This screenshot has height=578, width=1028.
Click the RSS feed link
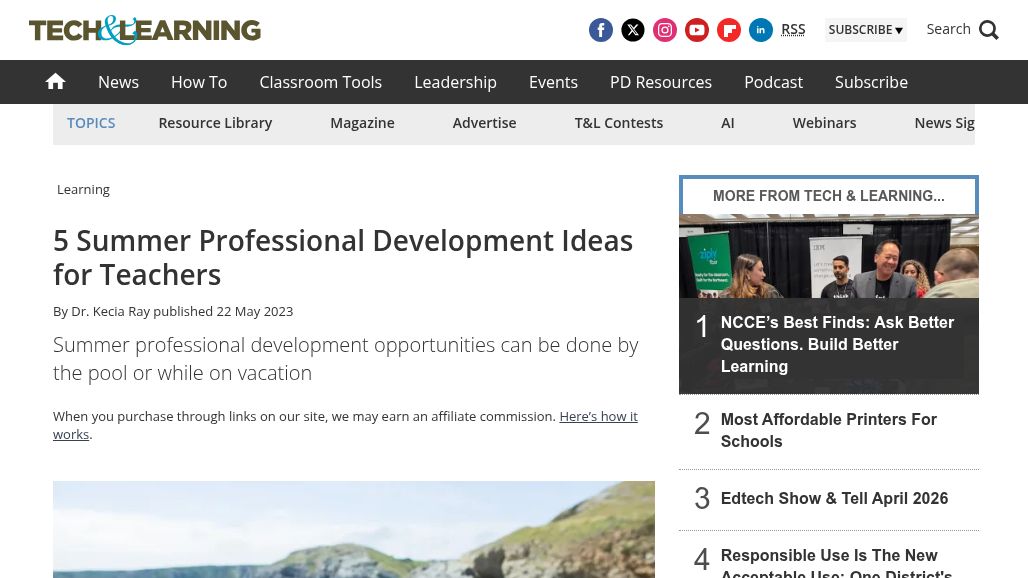[793, 29]
